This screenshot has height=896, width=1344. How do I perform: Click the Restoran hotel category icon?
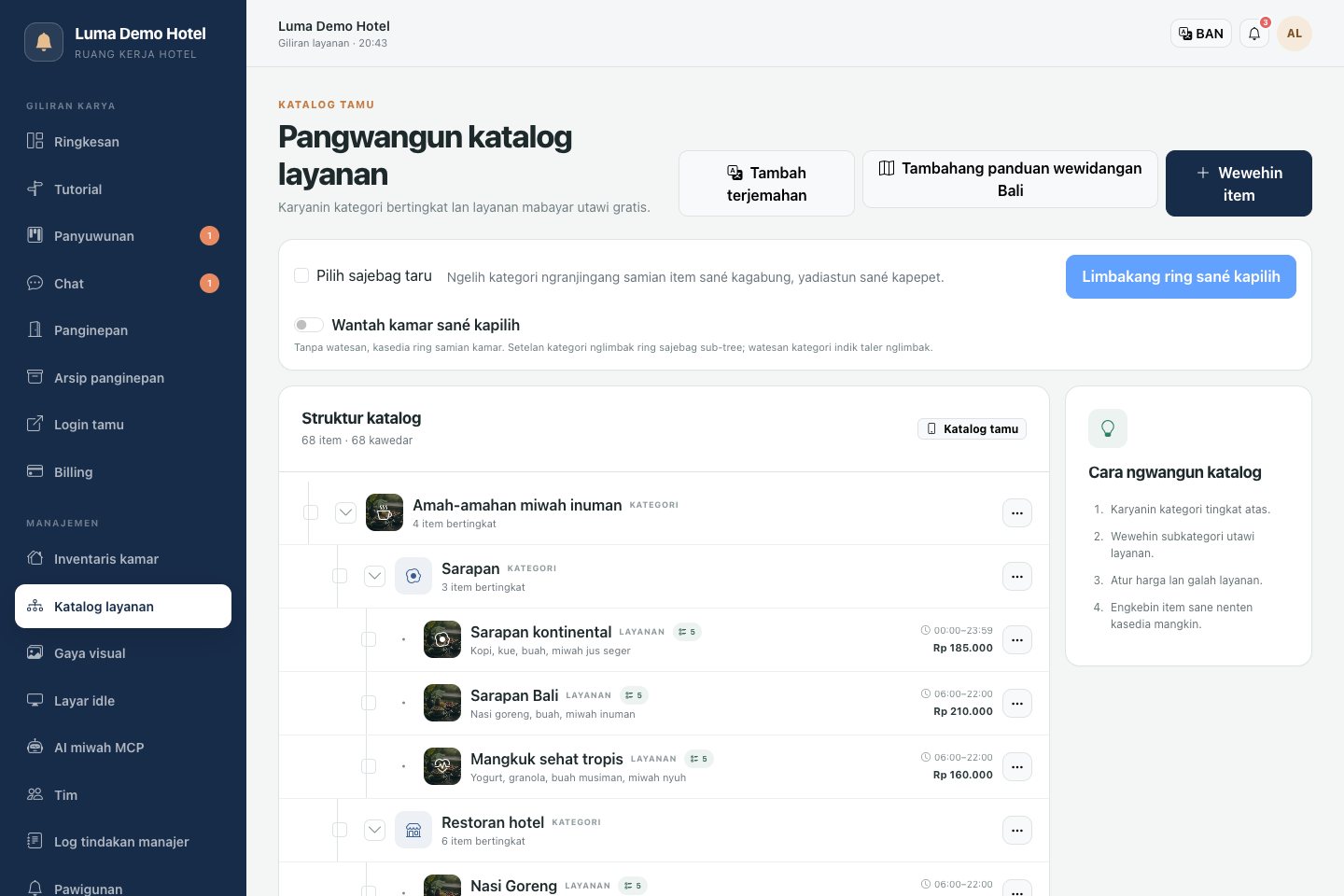click(413, 830)
